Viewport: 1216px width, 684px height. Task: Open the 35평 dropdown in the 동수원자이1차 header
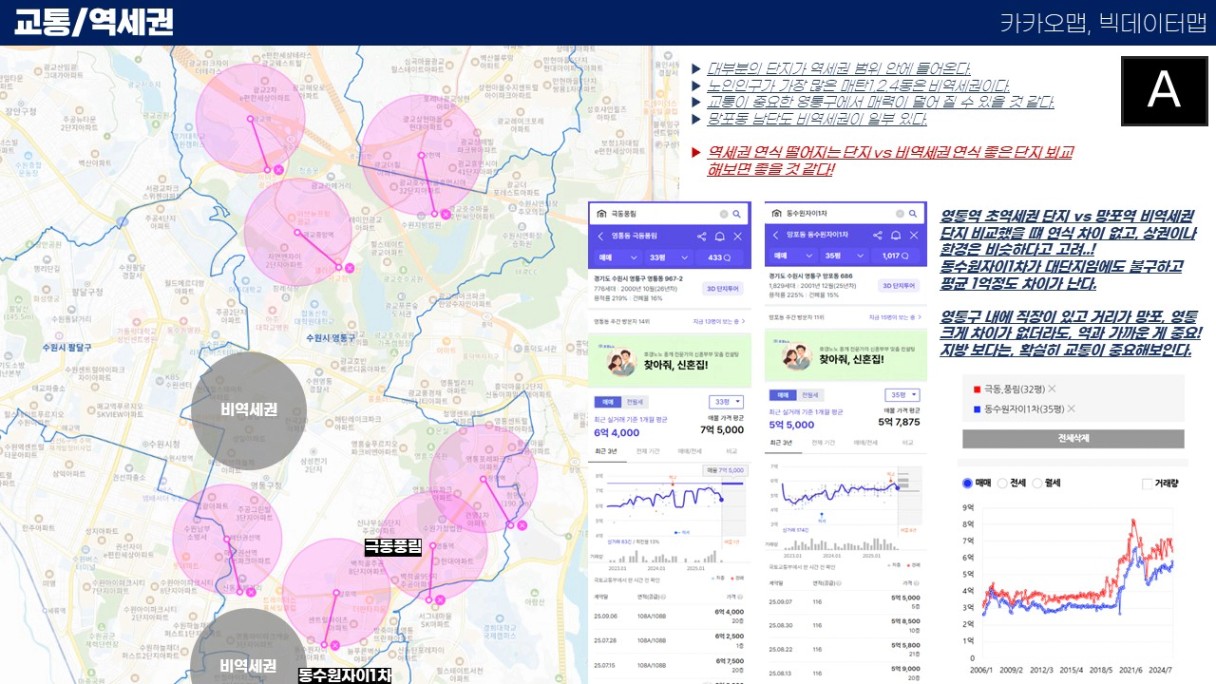point(844,256)
